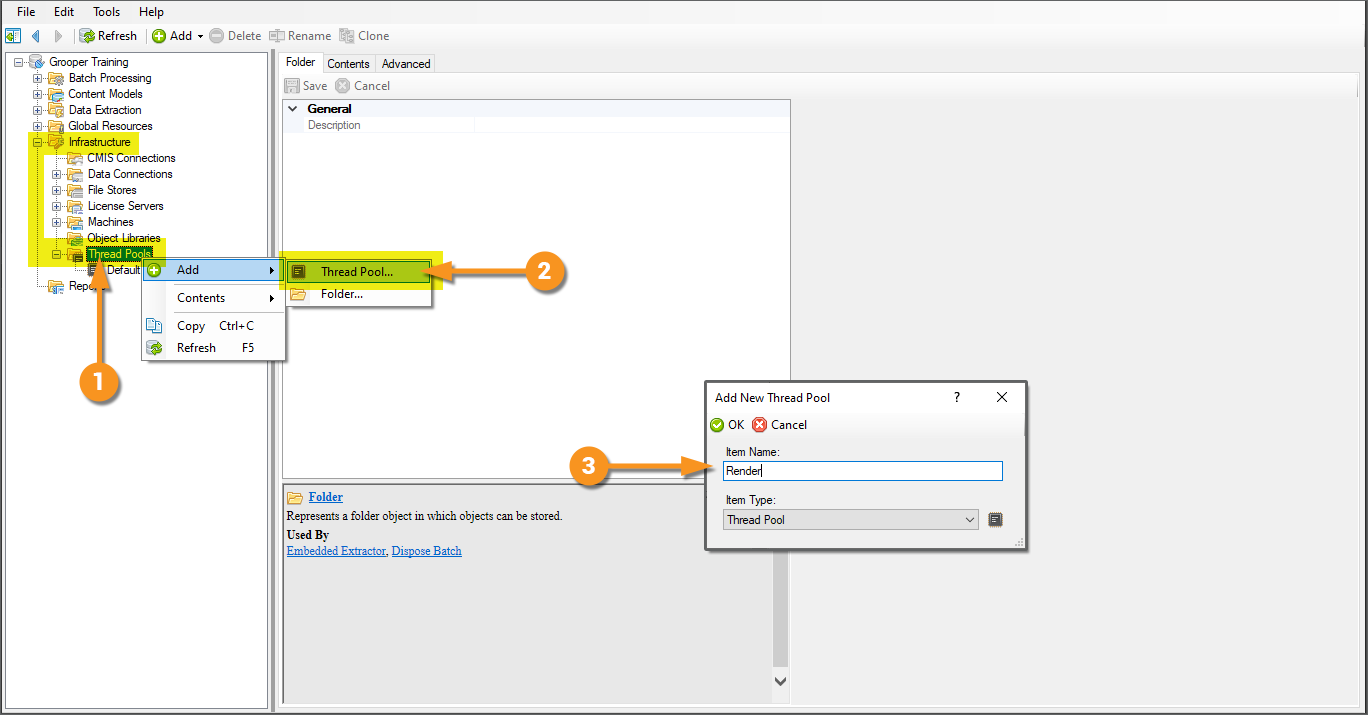
Task: Select the Thread Pools tree item
Action: (119, 254)
